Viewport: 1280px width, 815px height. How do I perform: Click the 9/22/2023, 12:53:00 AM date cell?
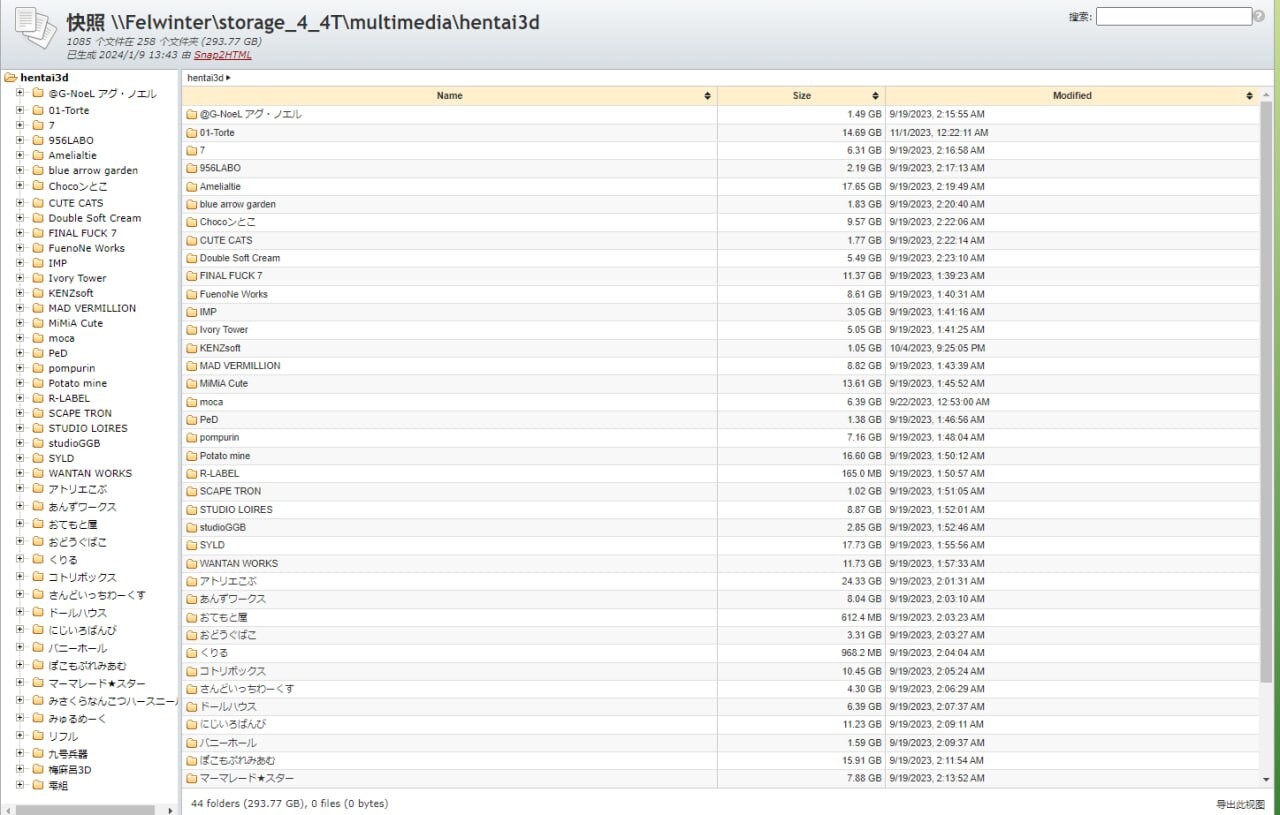(939, 402)
